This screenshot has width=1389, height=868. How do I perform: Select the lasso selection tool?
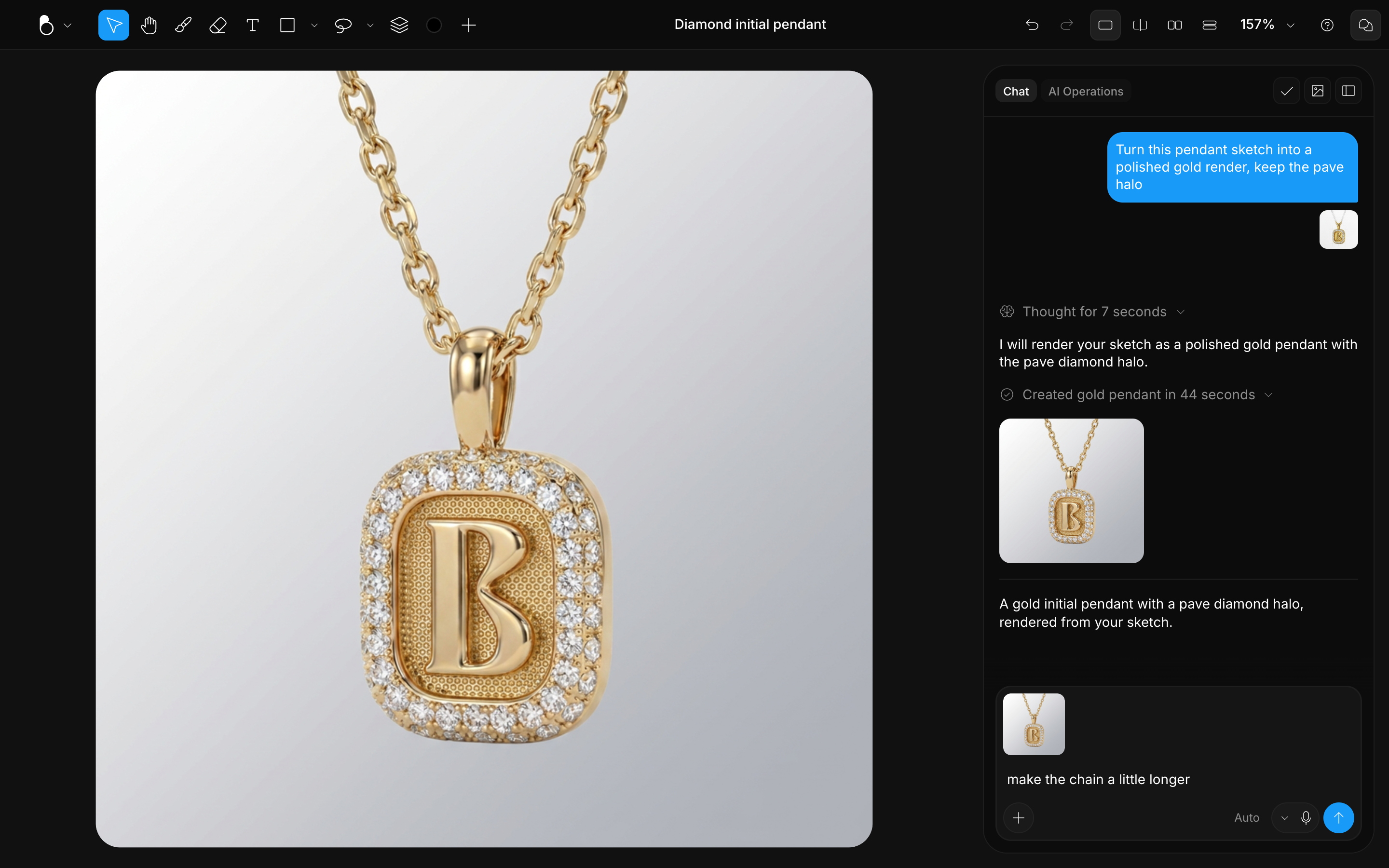tap(343, 25)
